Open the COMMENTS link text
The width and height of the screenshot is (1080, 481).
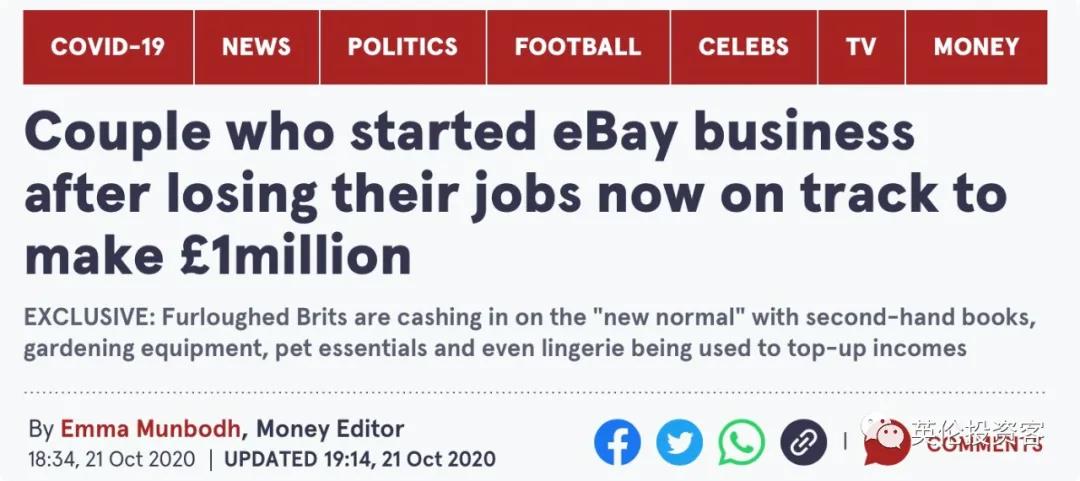tap(990, 447)
